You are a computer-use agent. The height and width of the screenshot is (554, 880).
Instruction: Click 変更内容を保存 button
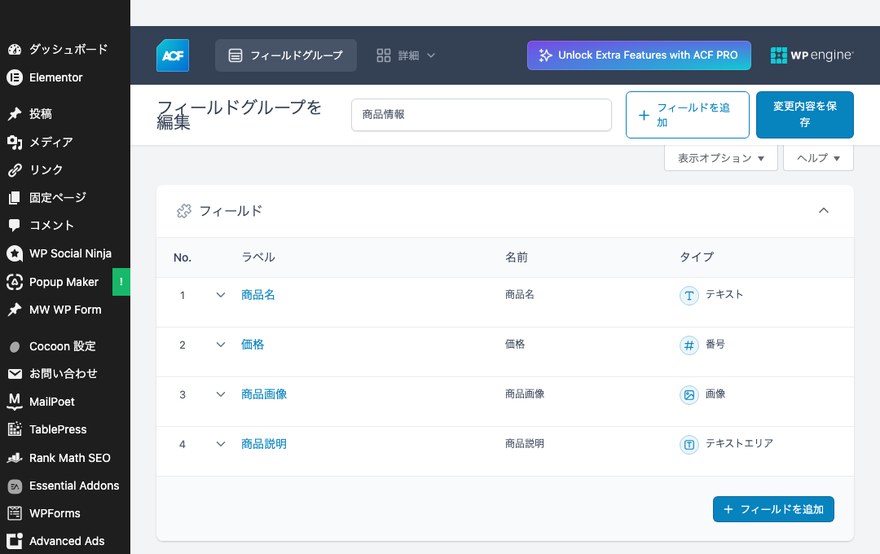pyautogui.click(x=805, y=115)
